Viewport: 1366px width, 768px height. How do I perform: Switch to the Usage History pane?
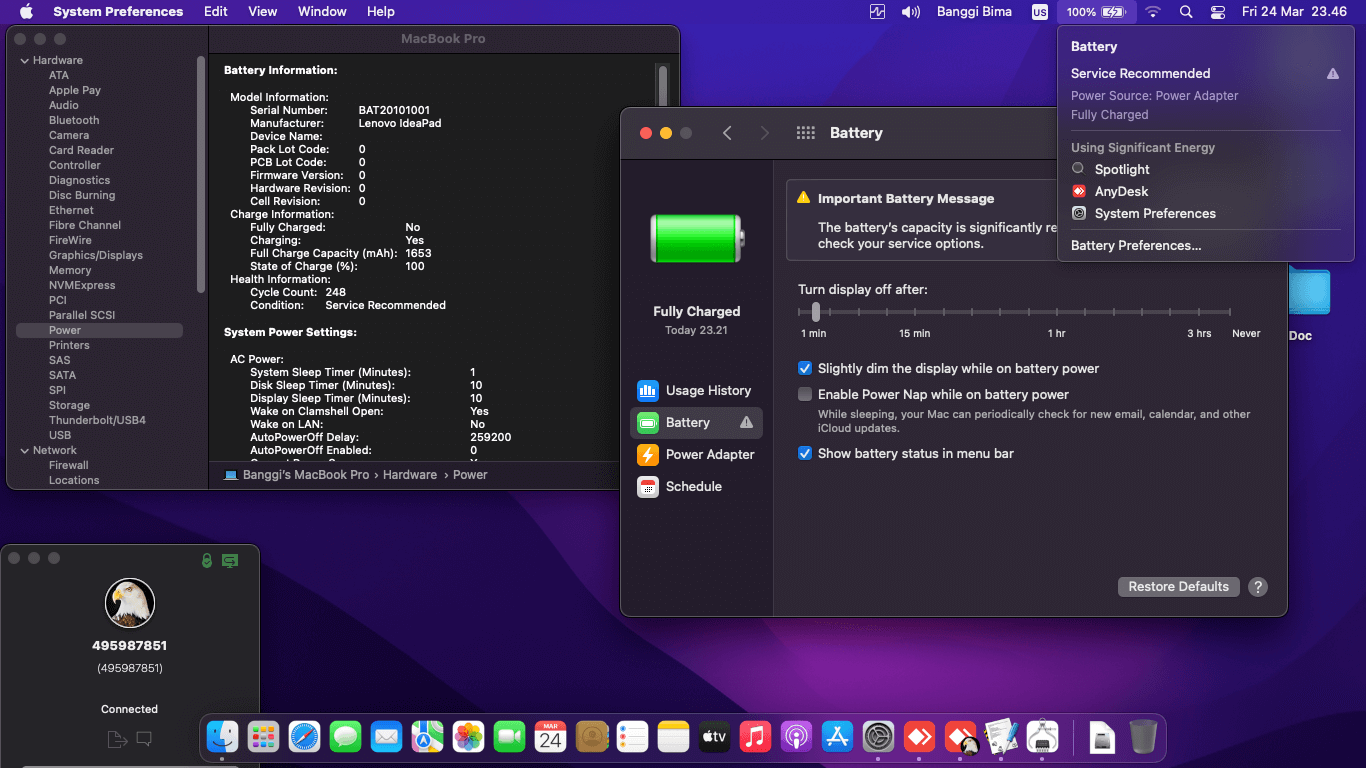point(696,391)
